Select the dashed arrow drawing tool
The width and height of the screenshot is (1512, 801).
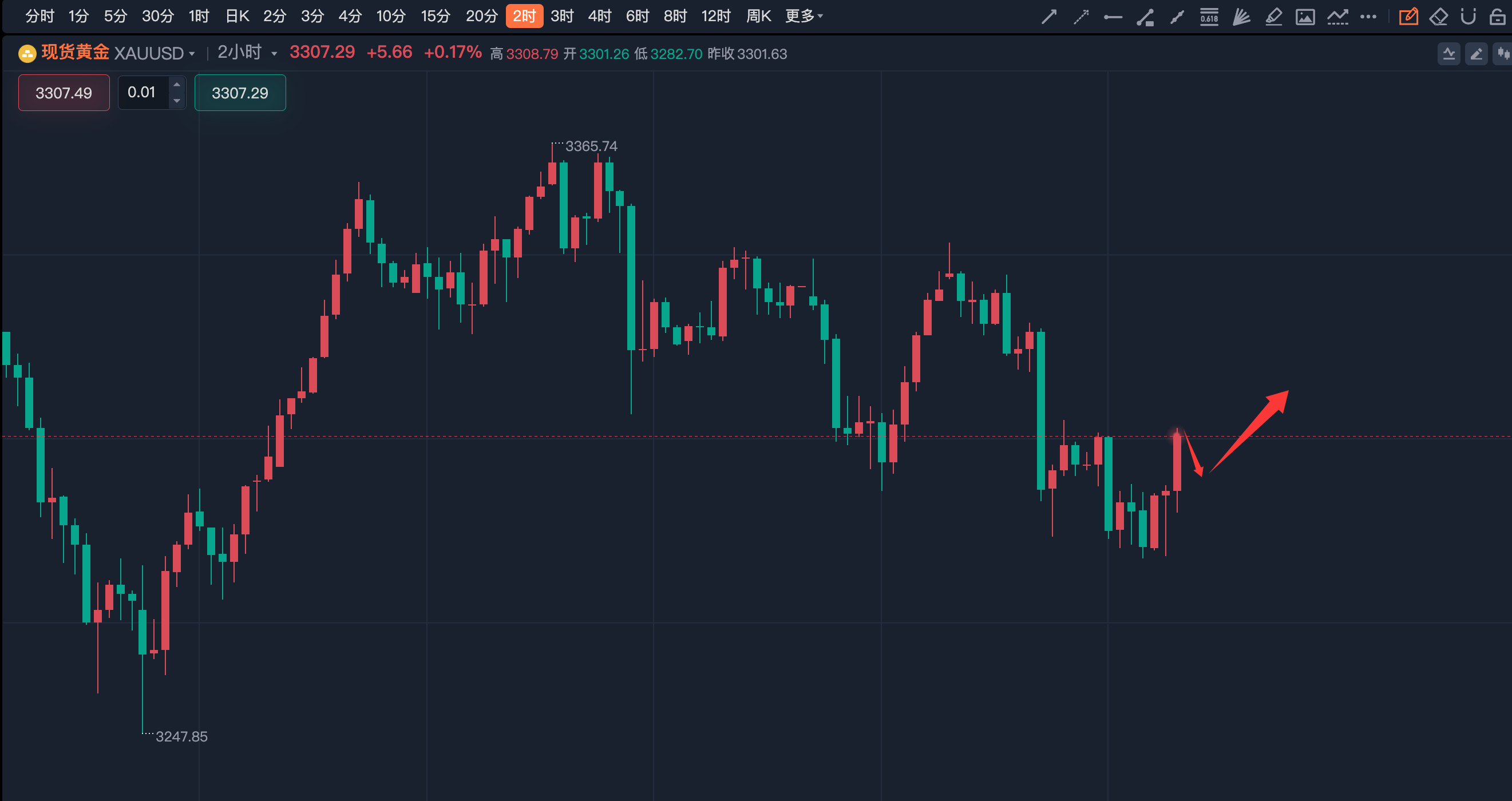pos(1080,17)
